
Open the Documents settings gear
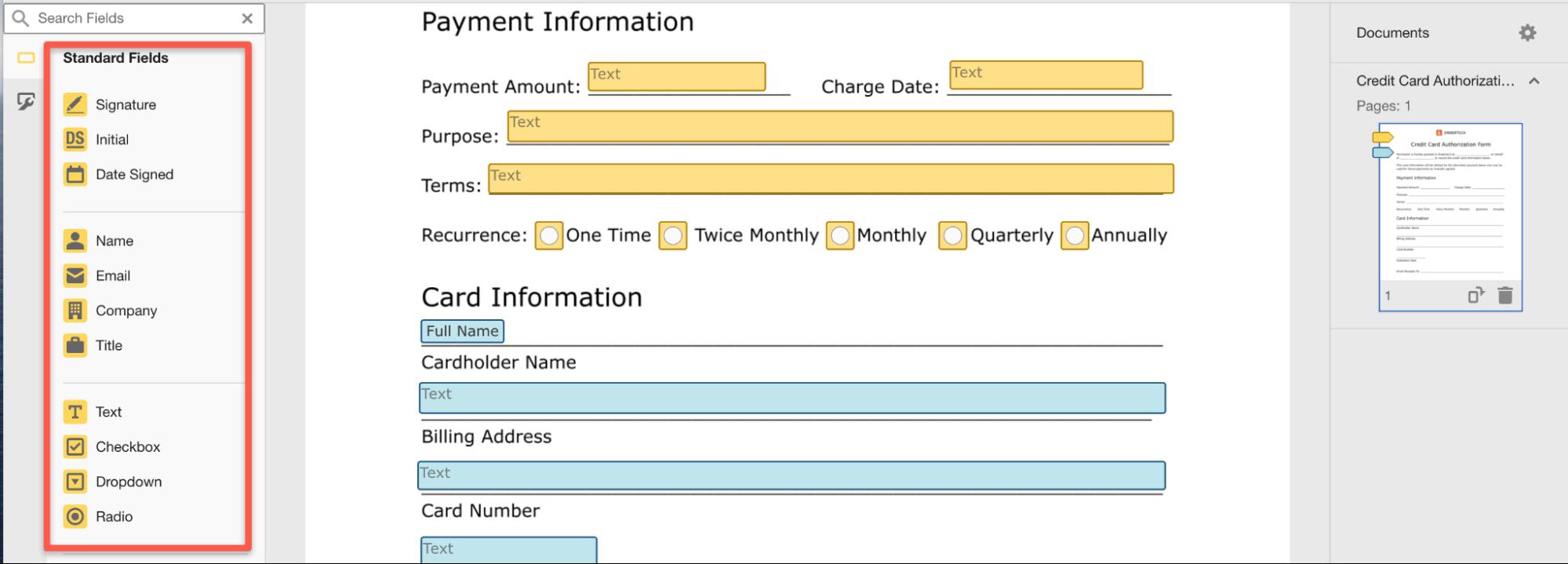click(1526, 33)
